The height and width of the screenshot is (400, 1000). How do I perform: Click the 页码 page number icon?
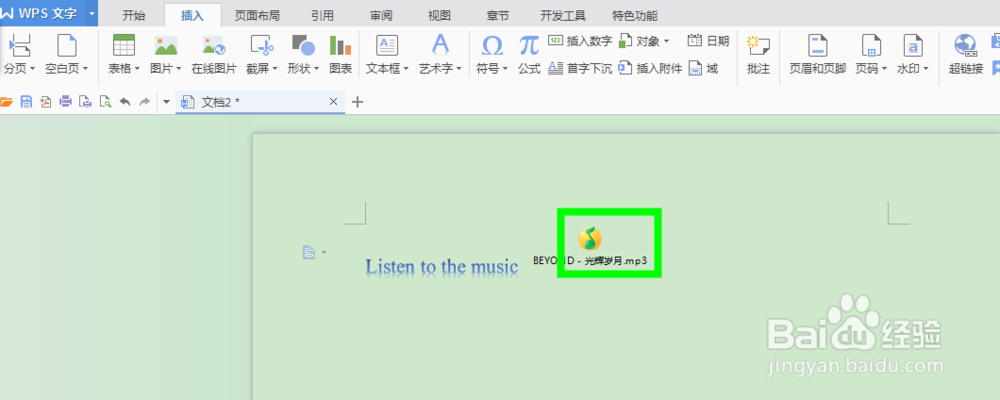871,46
